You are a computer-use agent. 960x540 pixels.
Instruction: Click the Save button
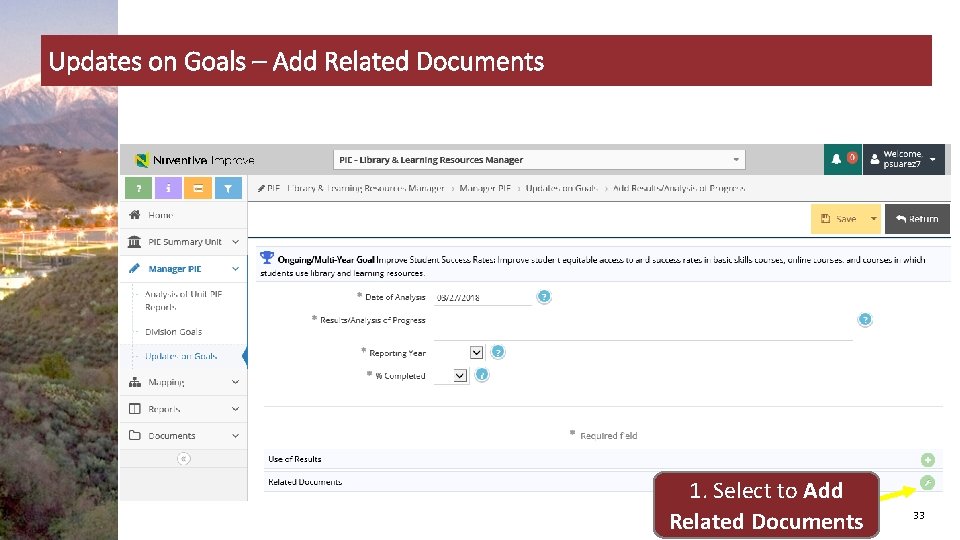pos(839,219)
